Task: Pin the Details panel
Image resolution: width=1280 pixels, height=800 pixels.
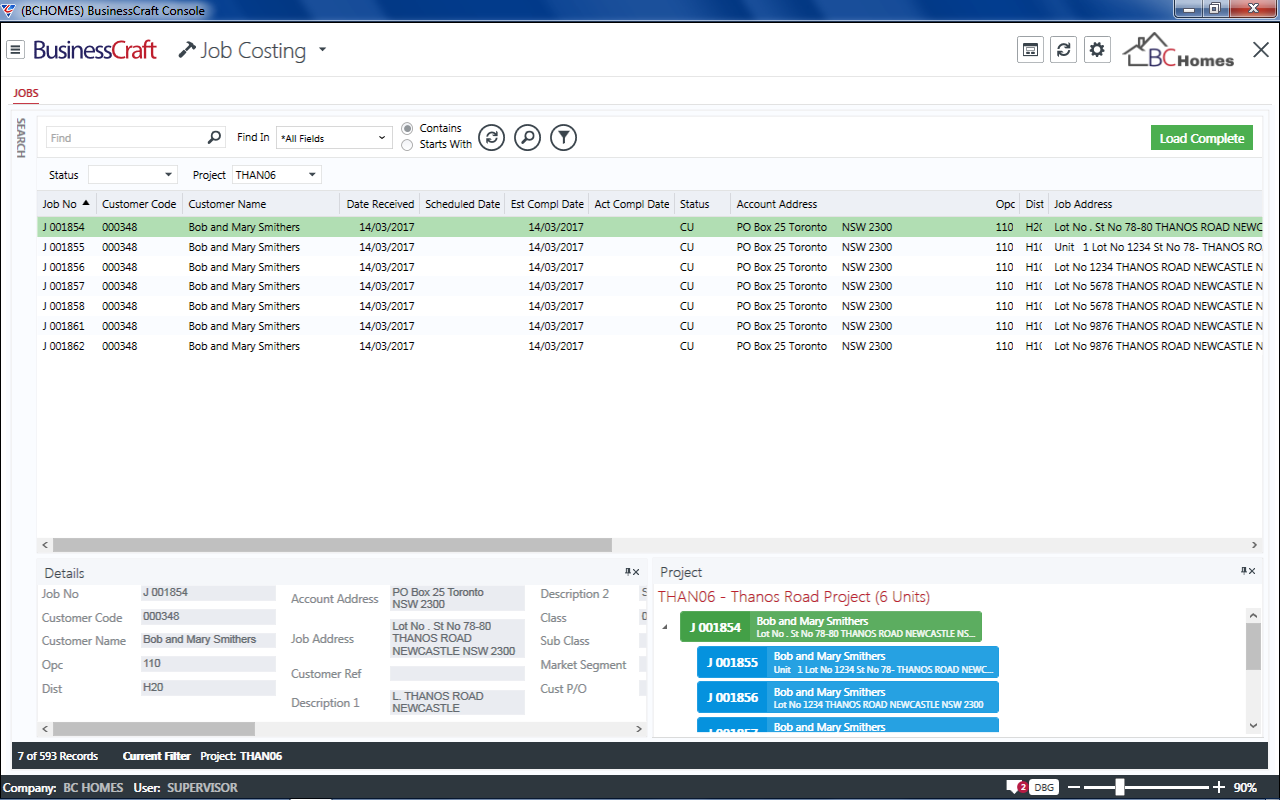Action: [x=628, y=572]
